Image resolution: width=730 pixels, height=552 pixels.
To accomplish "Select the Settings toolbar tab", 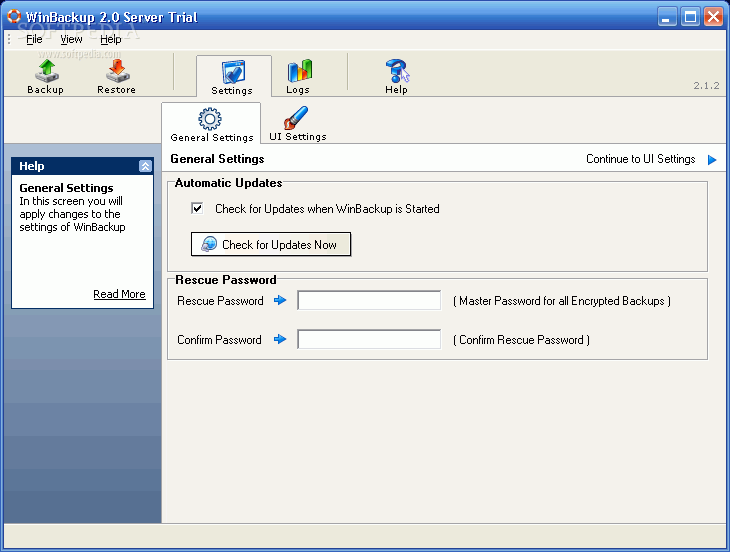I will click(233, 77).
